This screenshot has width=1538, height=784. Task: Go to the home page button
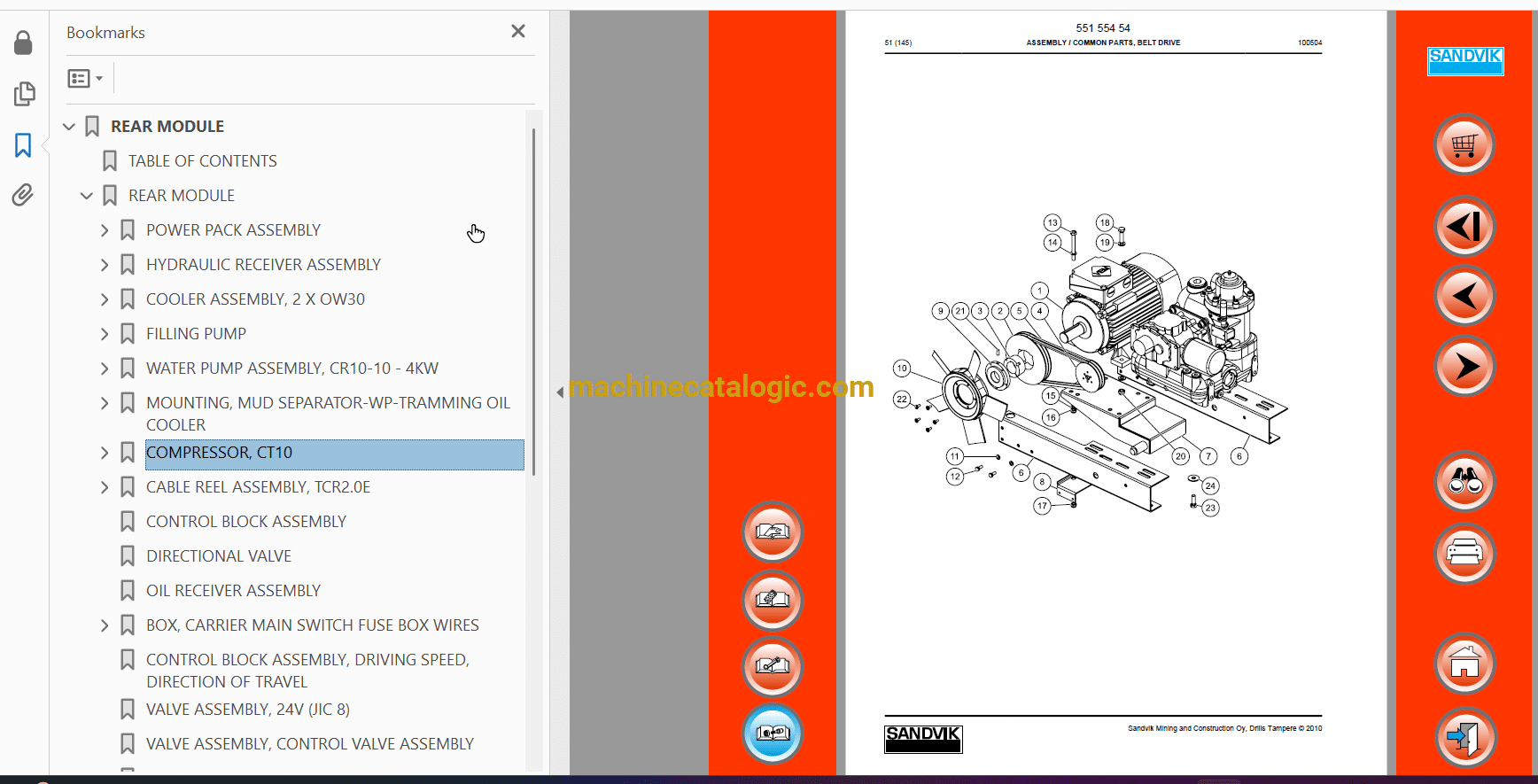click(1464, 664)
